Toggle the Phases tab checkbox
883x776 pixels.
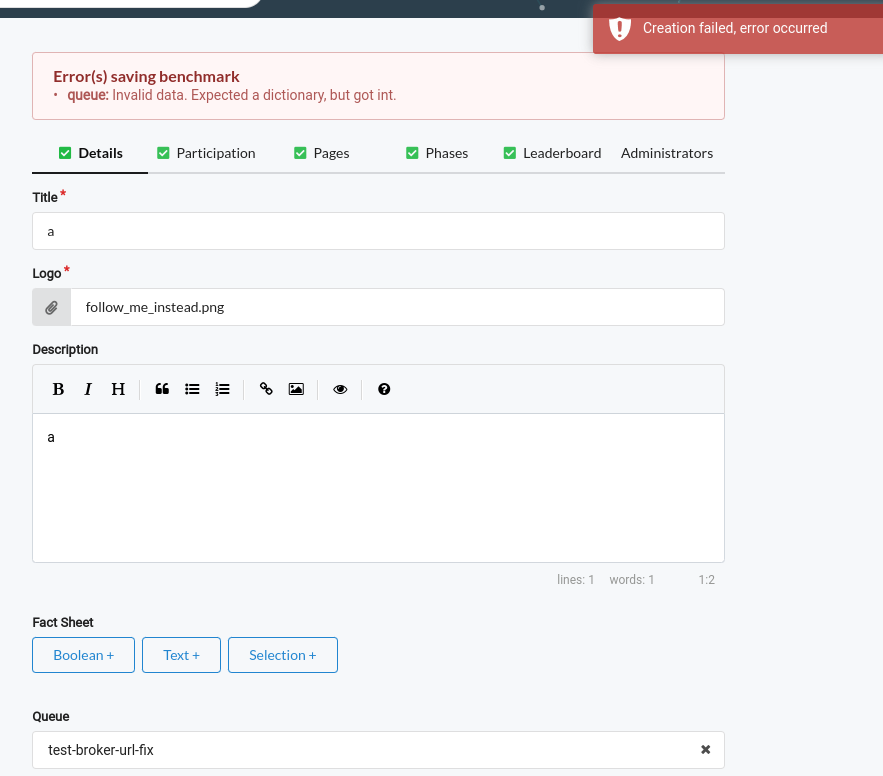tap(412, 152)
